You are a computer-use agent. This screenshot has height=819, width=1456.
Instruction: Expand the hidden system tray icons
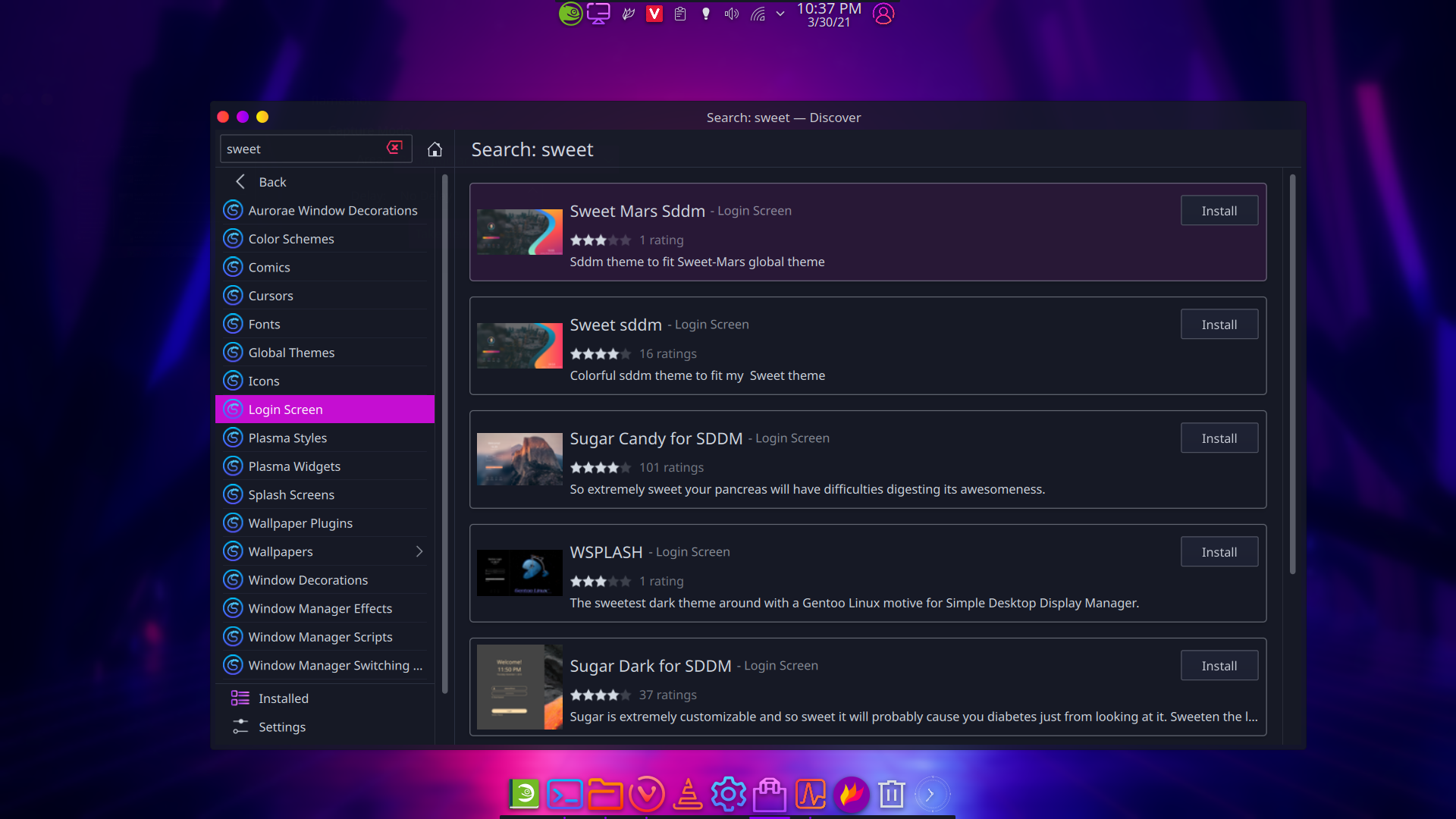tap(780, 14)
